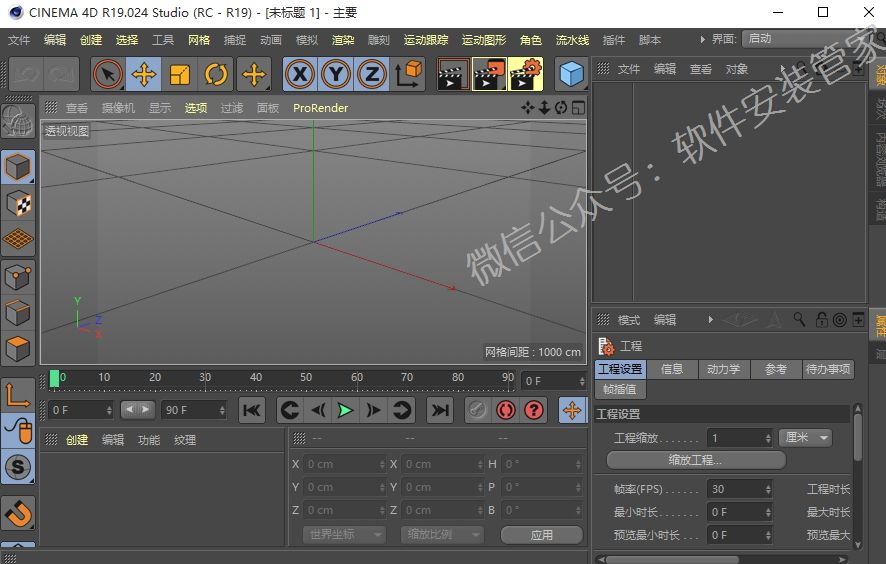The width and height of the screenshot is (886, 564).
Task: Expand the 缩放比例 dropdown
Action: coord(441,535)
